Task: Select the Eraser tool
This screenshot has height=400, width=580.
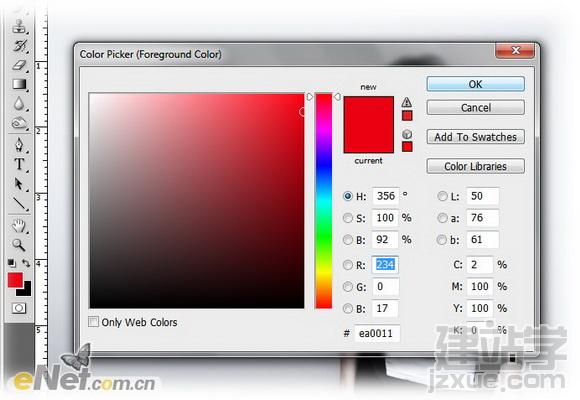Action: pos(19,65)
